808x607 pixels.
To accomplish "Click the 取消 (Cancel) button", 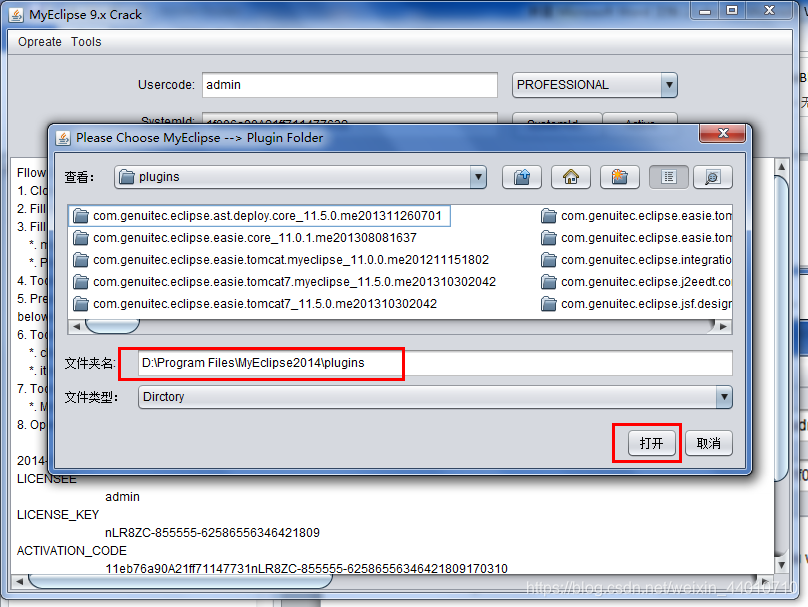I will pyautogui.click(x=709, y=443).
